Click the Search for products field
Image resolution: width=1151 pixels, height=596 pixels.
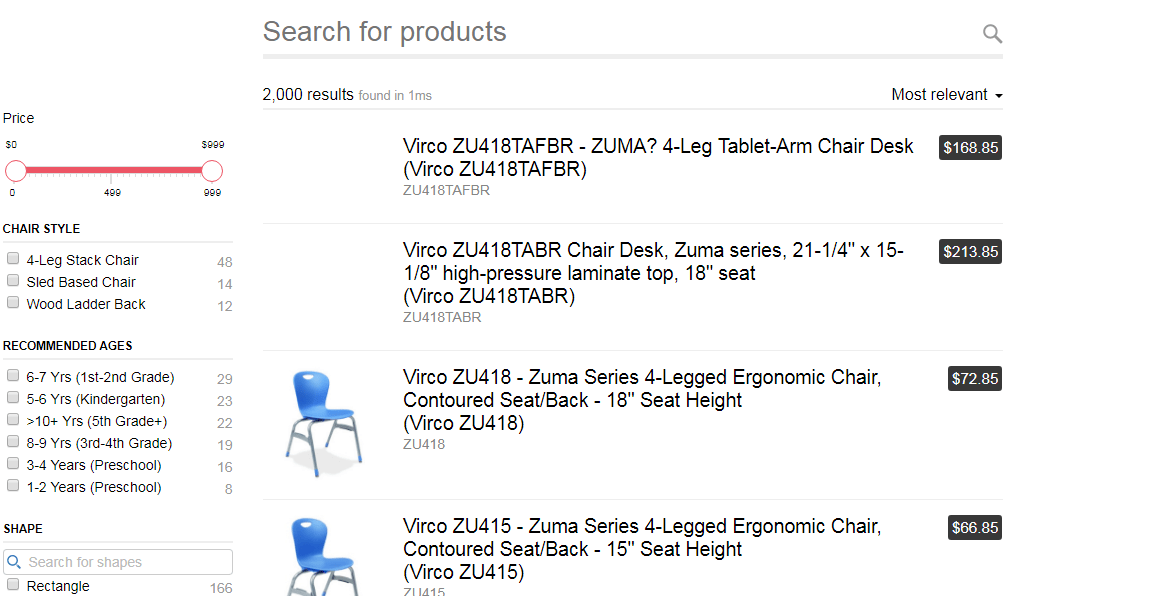(x=615, y=33)
